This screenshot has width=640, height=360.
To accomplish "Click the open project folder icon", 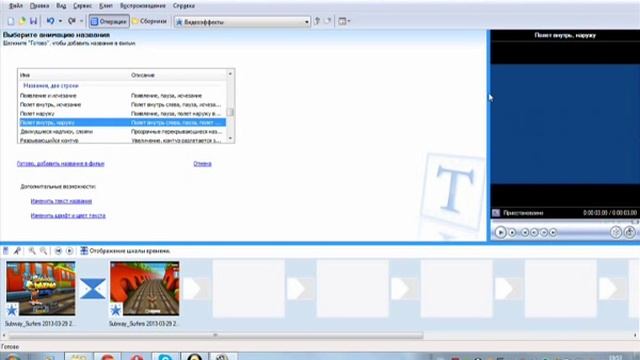I will pyautogui.click(x=22, y=21).
